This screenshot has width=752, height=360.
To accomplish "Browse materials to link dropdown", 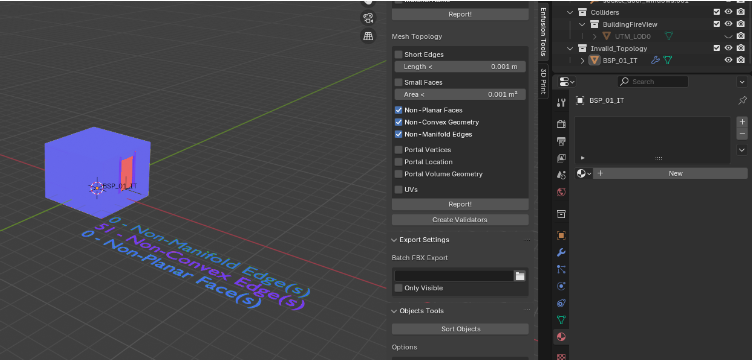I will point(584,174).
